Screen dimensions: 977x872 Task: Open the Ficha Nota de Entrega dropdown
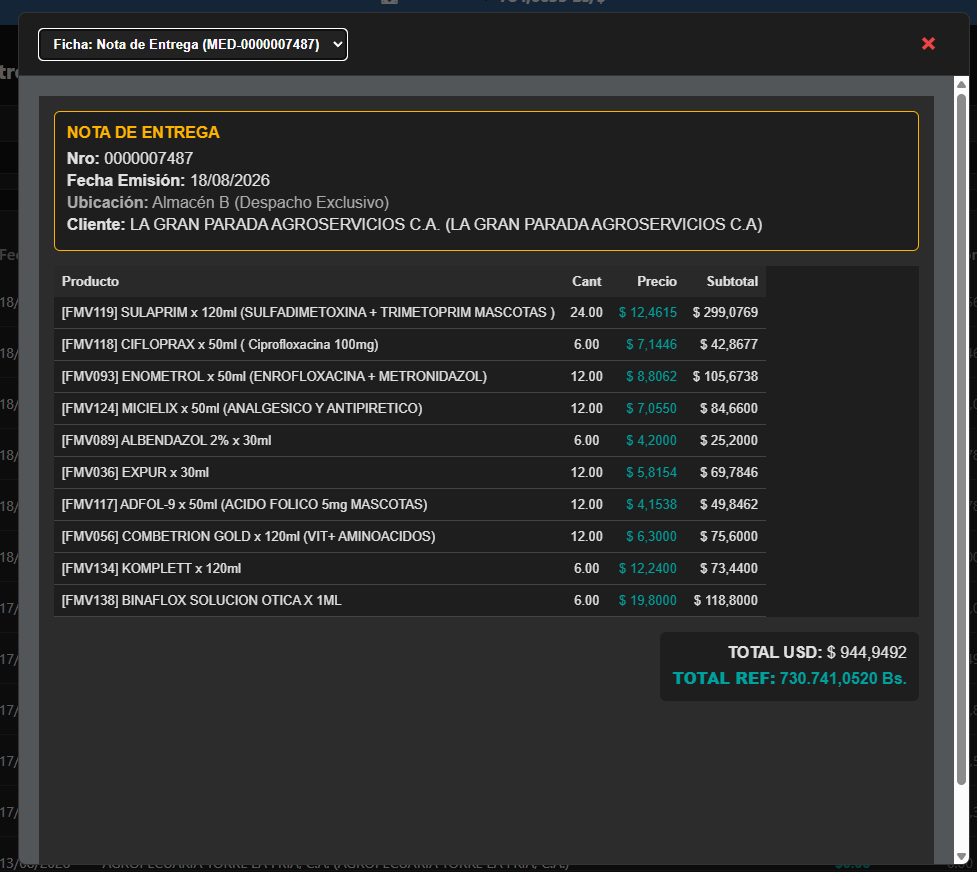(x=193, y=44)
